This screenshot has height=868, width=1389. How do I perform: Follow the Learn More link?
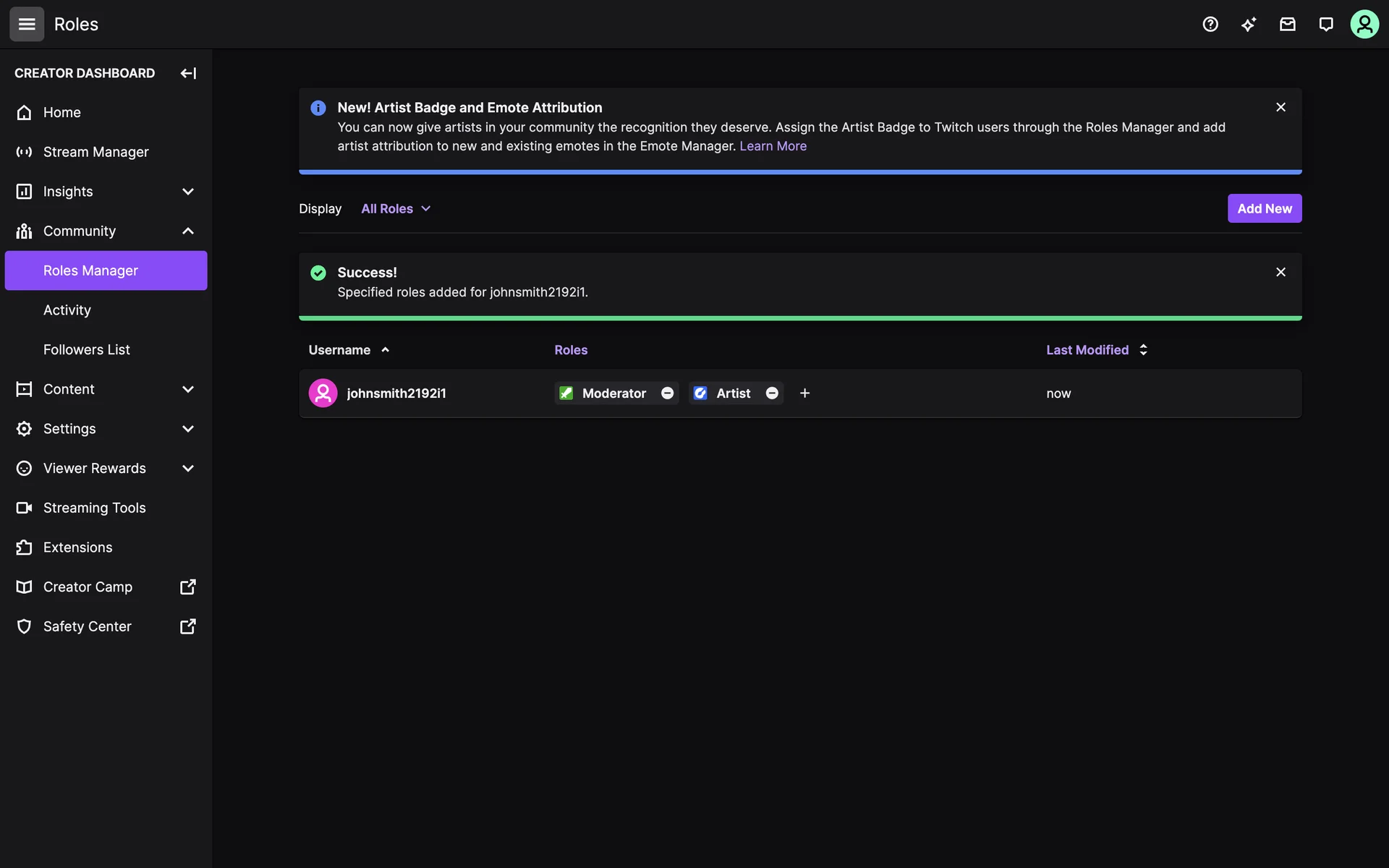(773, 146)
